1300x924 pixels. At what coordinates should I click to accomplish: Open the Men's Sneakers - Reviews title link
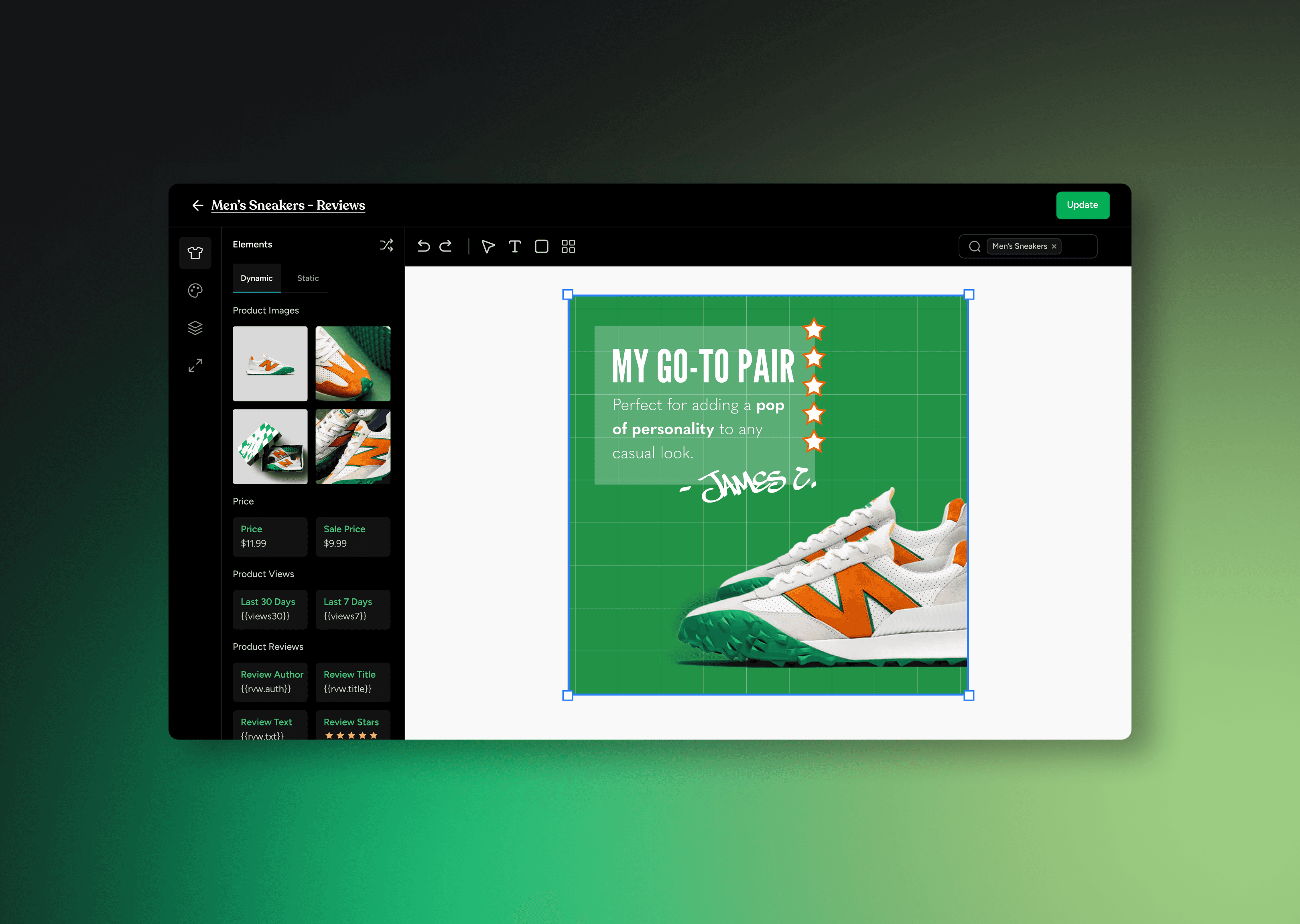click(x=288, y=205)
